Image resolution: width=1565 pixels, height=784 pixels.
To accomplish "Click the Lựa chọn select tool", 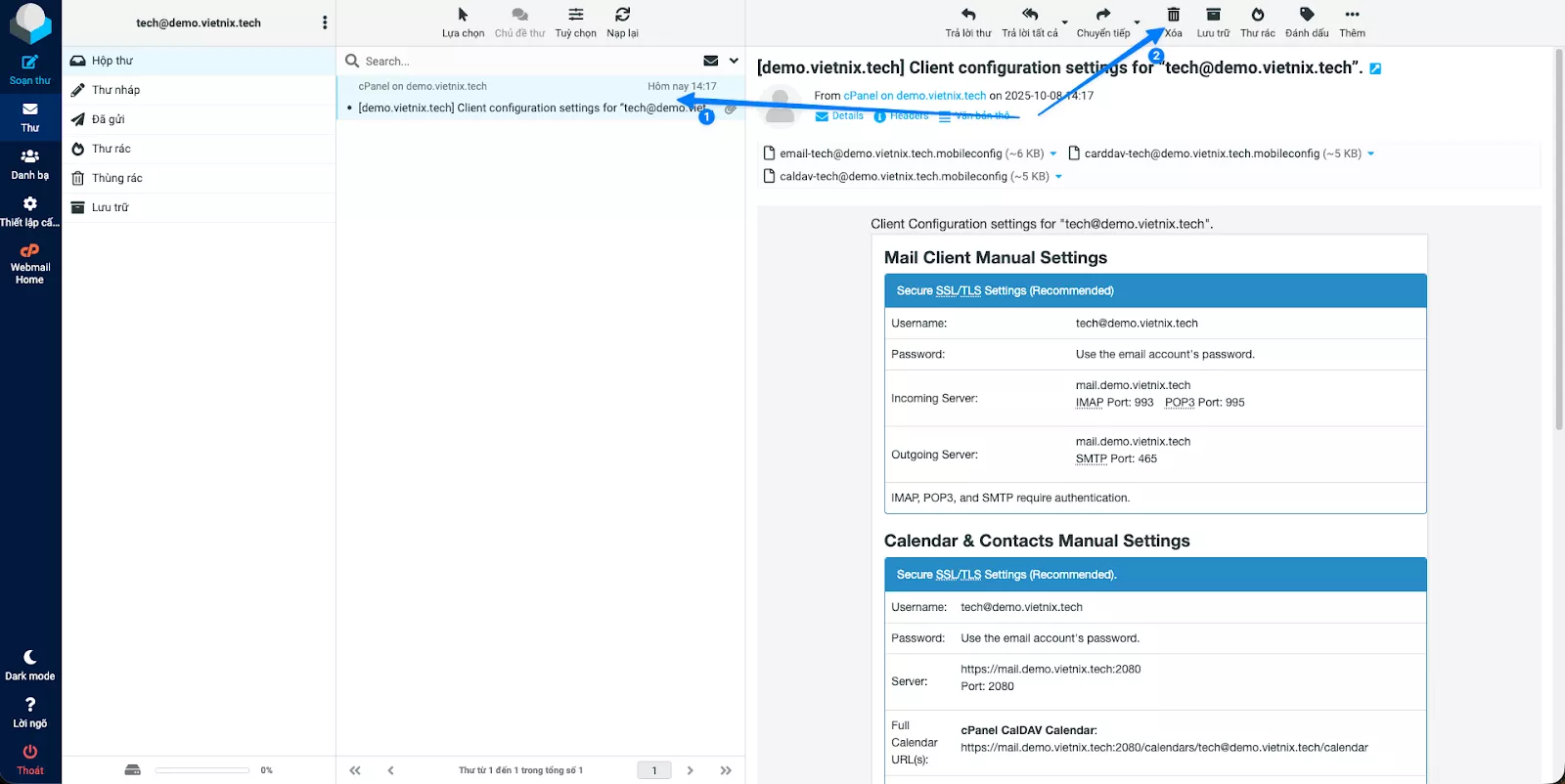I will pyautogui.click(x=463, y=22).
